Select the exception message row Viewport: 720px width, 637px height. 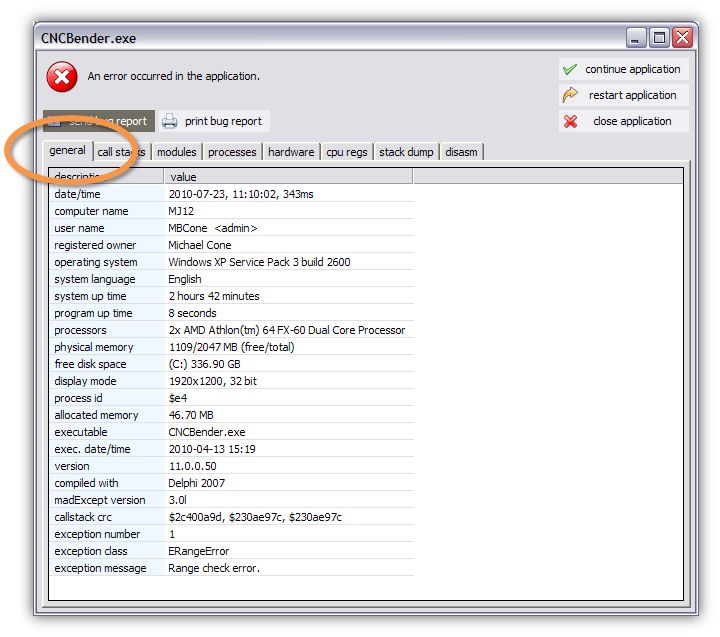(232, 568)
